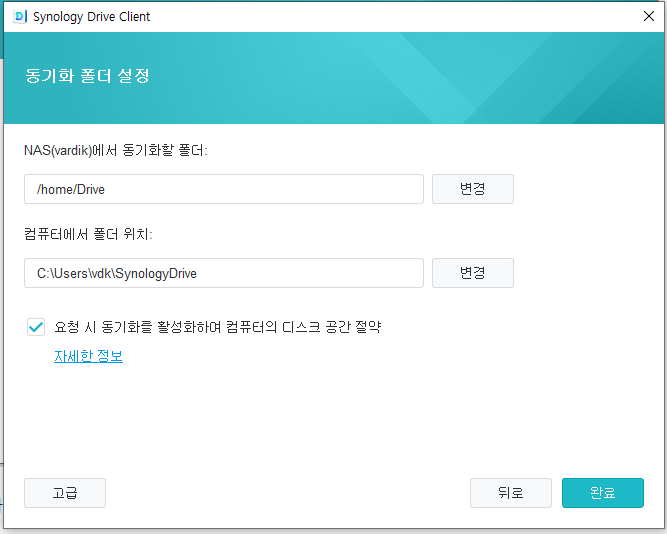Viewport: 667px width, 534px height.
Task: Click the Synology Drive Client title text
Action: [x=91, y=17]
